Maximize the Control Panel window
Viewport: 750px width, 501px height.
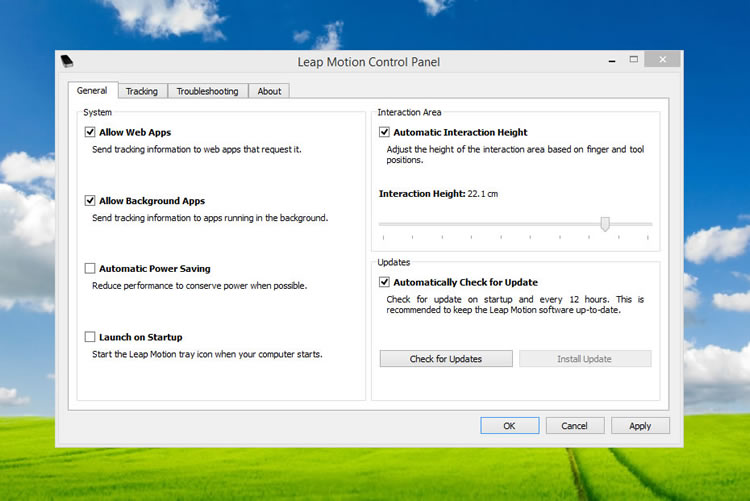[633, 60]
